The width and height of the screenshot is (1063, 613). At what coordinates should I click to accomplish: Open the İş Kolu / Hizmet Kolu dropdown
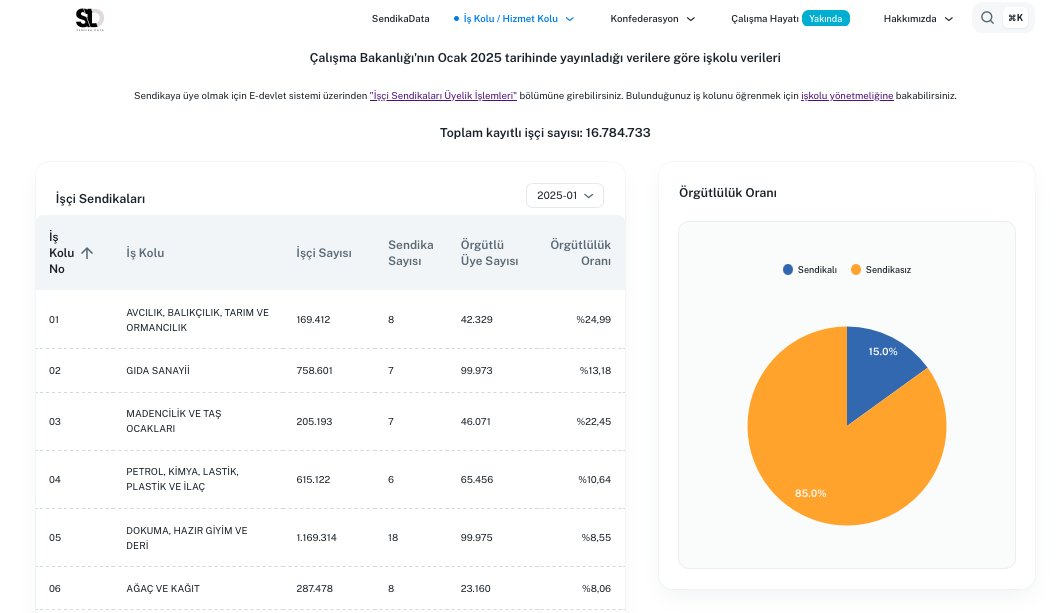pos(514,18)
